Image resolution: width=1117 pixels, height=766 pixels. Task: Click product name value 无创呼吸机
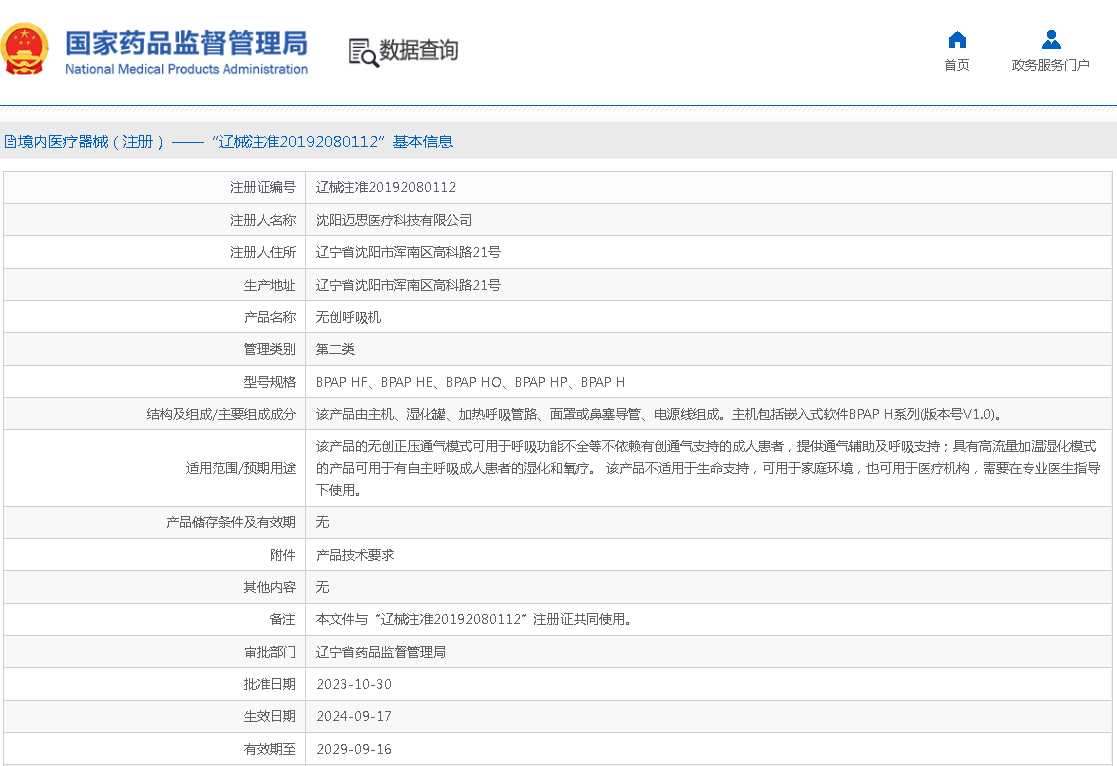348,317
